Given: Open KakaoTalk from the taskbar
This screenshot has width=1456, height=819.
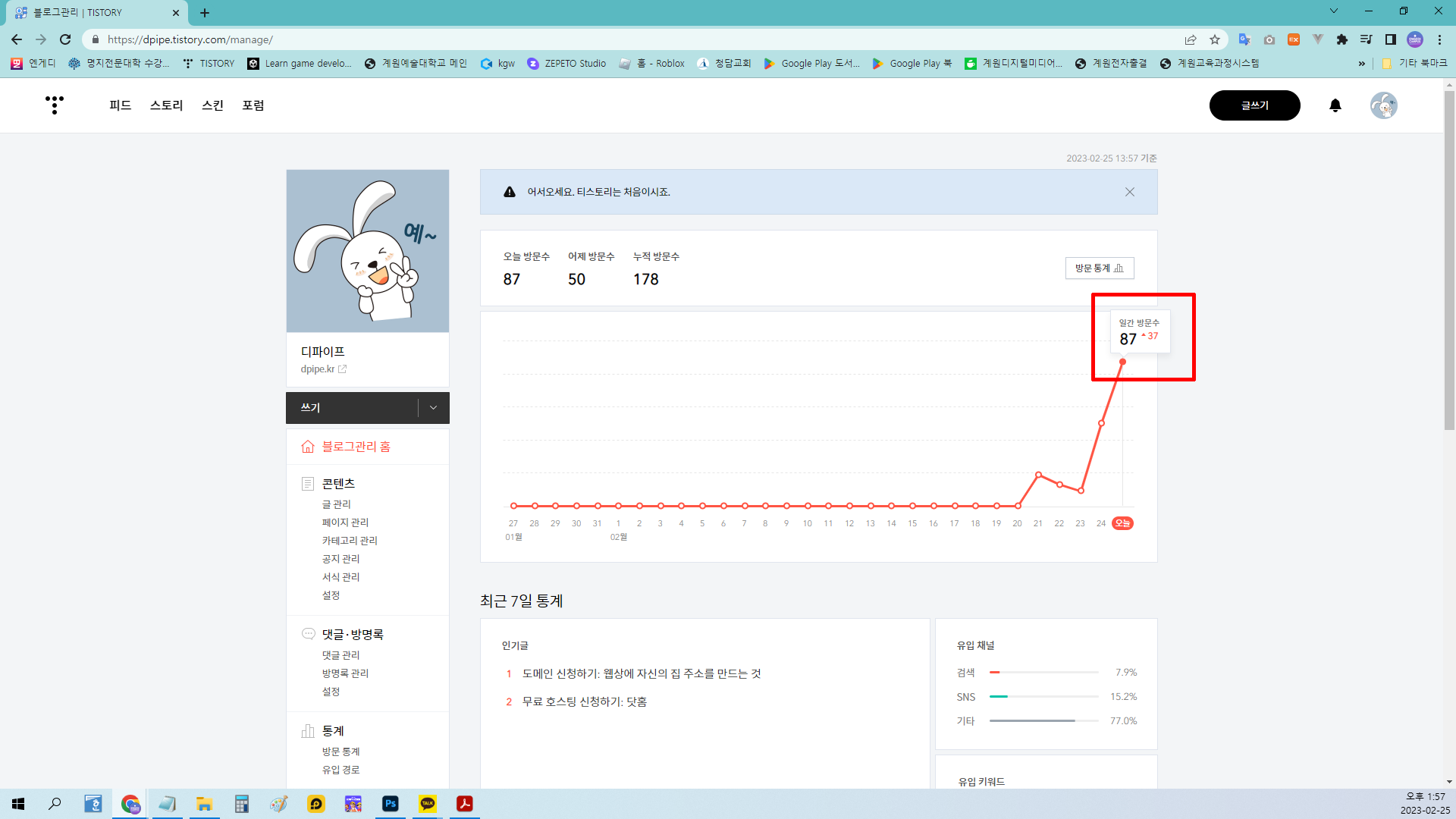Looking at the screenshot, I should pos(428,804).
